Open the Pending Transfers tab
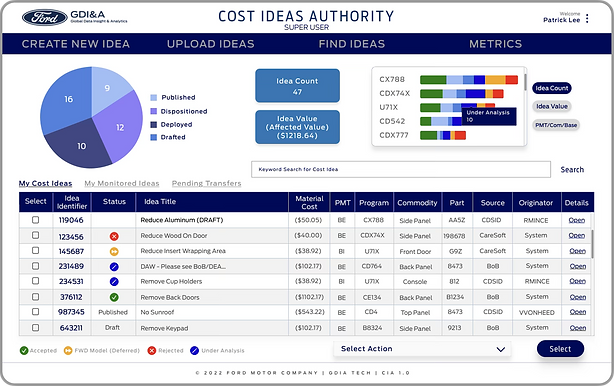The width and height of the screenshot is (614, 386). click(206, 183)
